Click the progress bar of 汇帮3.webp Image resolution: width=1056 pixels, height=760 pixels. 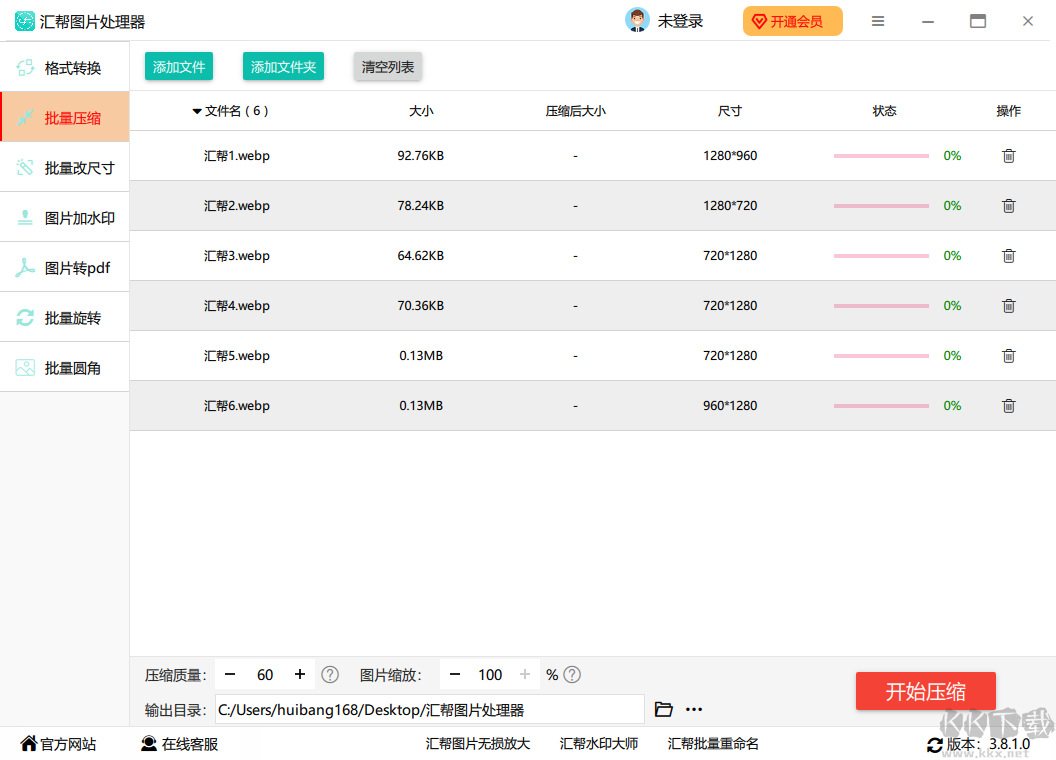[881, 256]
